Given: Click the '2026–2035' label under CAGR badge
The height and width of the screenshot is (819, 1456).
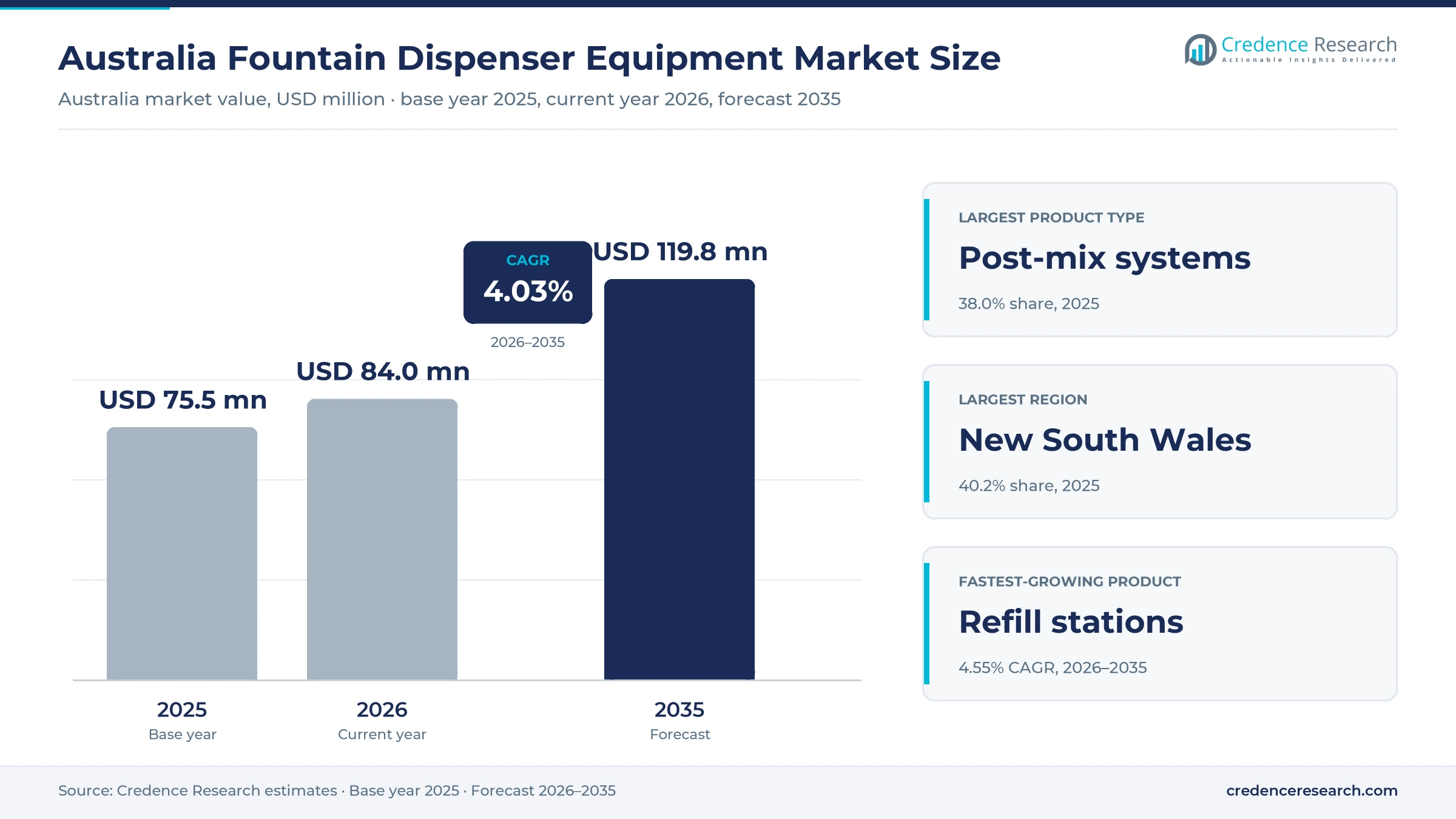Looking at the screenshot, I should pos(528,342).
